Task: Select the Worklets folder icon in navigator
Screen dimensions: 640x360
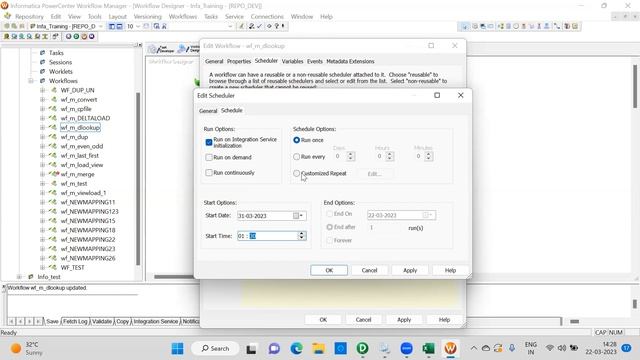Action: coord(42,71)
